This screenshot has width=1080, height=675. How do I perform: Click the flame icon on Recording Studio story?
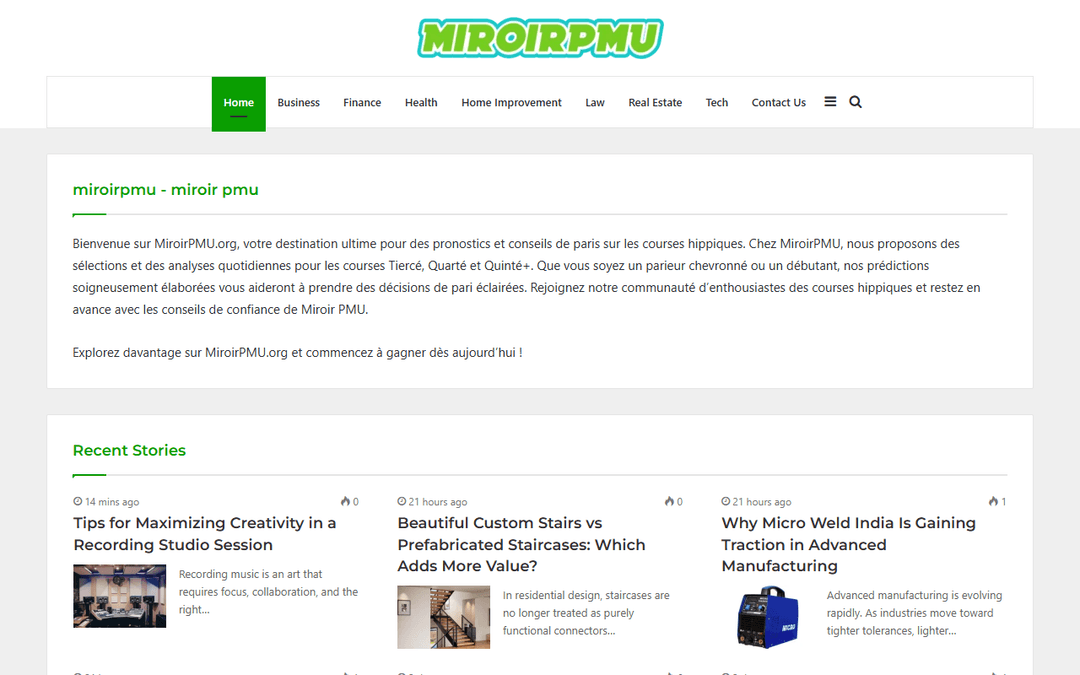(345, 501)
